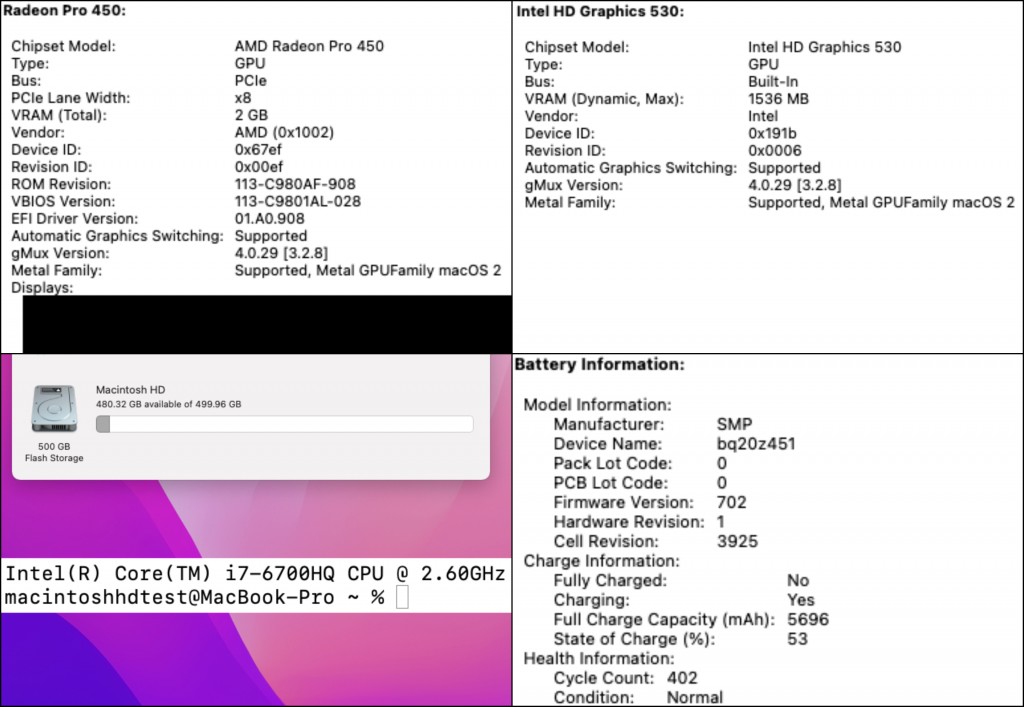Viewport: 1024px width, 707px height.
Task: Click the '3925' cell revision value
Action: click(x=737, y=541)
